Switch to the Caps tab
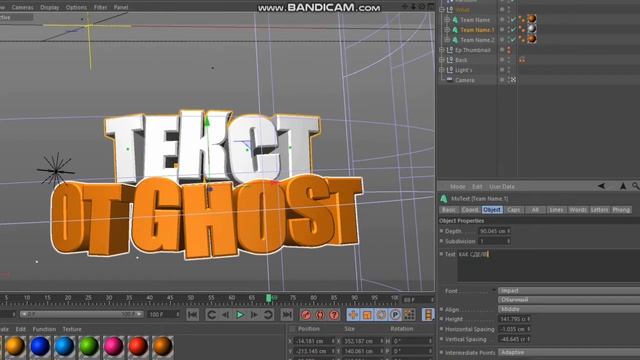This screenshot has width=640, height=360. tap(513, 210)
